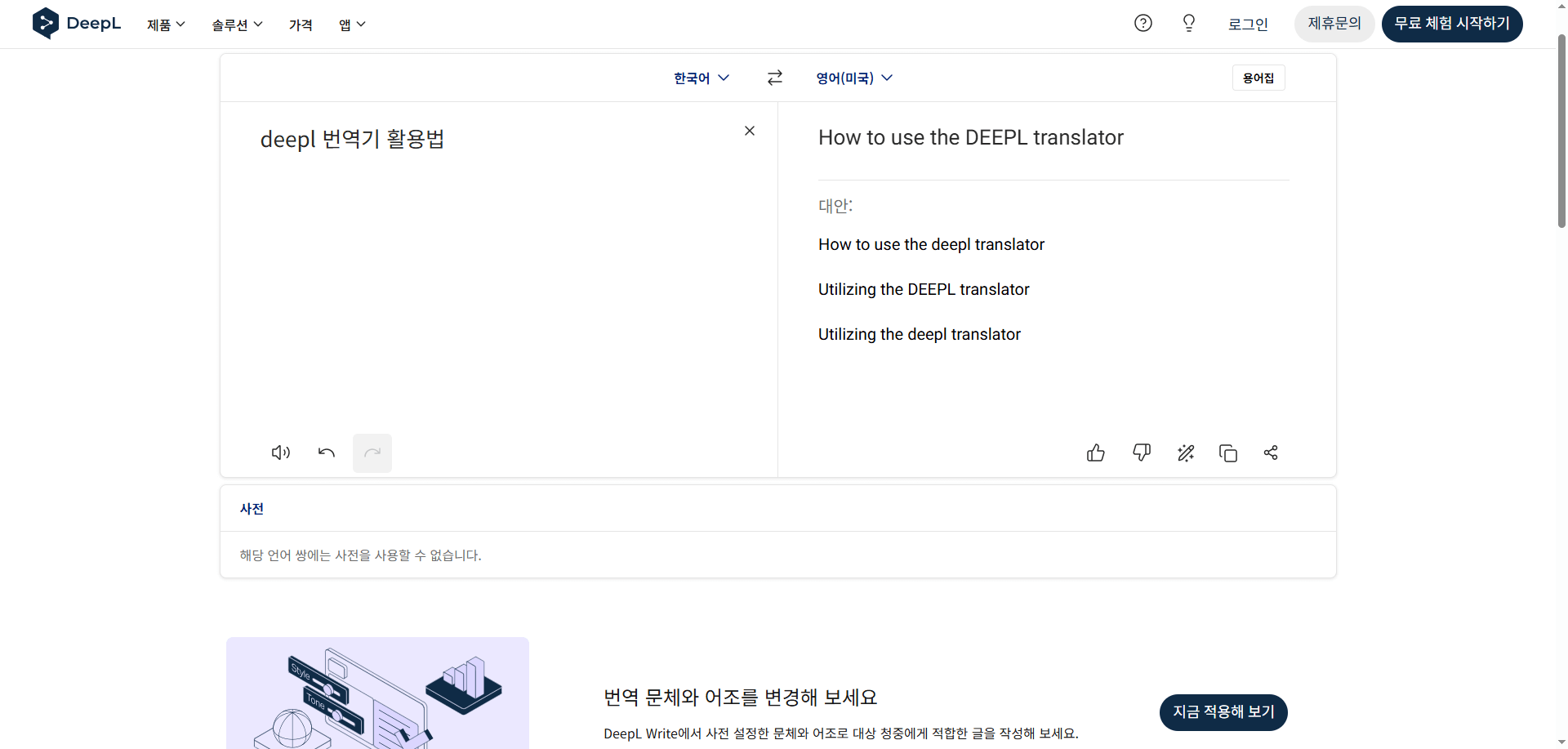Swap the translation languages
The image size is (1568, 749).
pos(774,78)
